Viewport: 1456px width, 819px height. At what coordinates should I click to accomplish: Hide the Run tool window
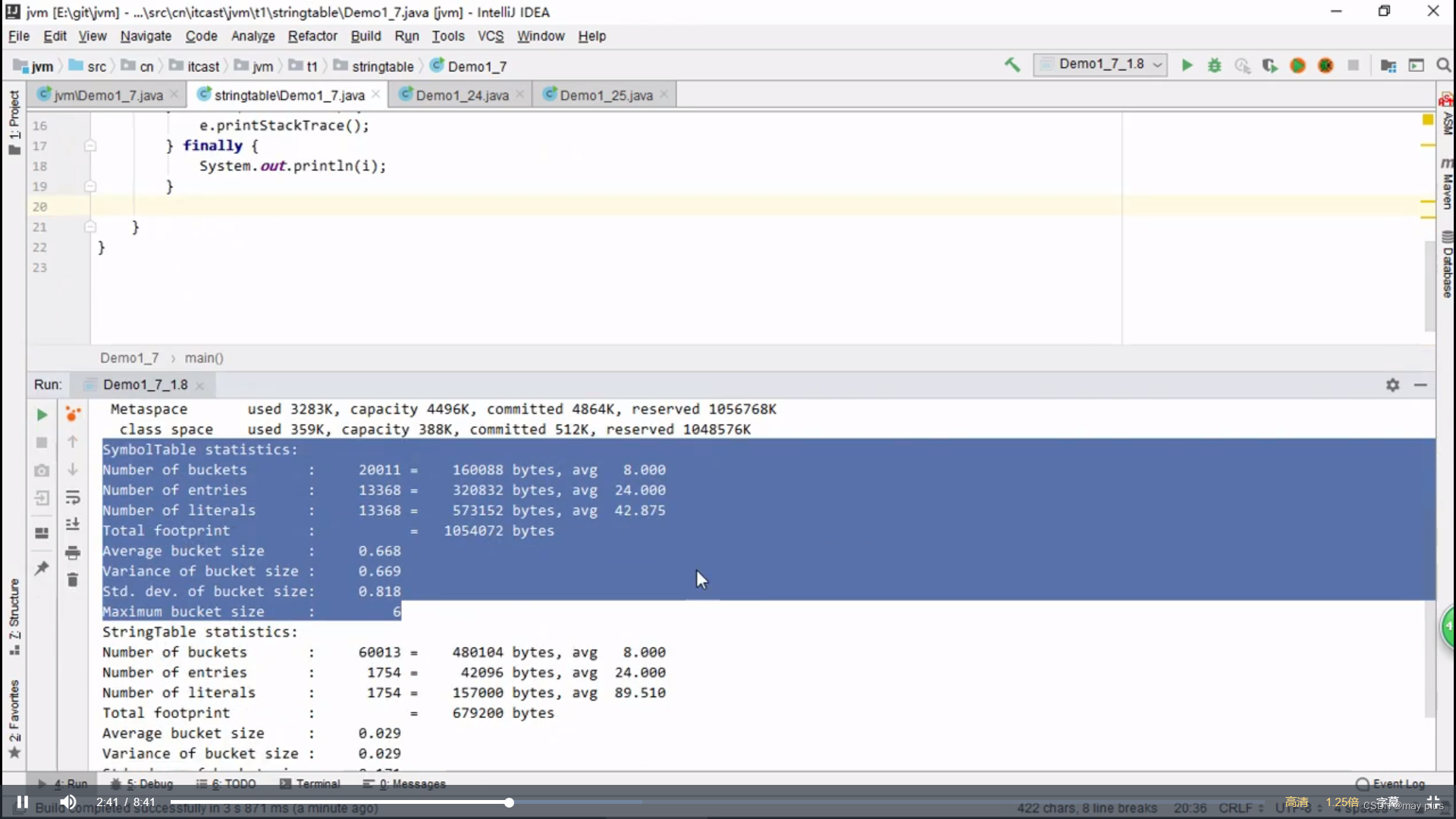point(1420,385)
